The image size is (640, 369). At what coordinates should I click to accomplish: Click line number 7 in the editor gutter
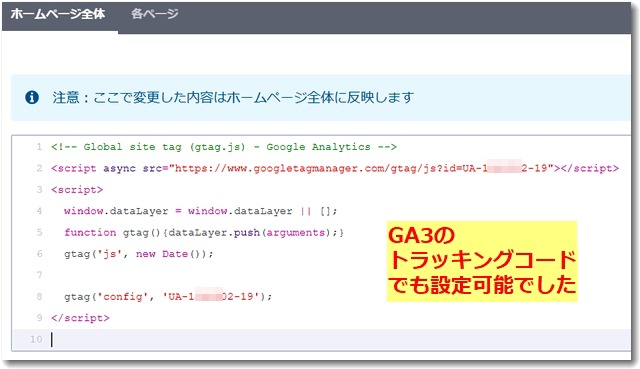pos(39,275)
